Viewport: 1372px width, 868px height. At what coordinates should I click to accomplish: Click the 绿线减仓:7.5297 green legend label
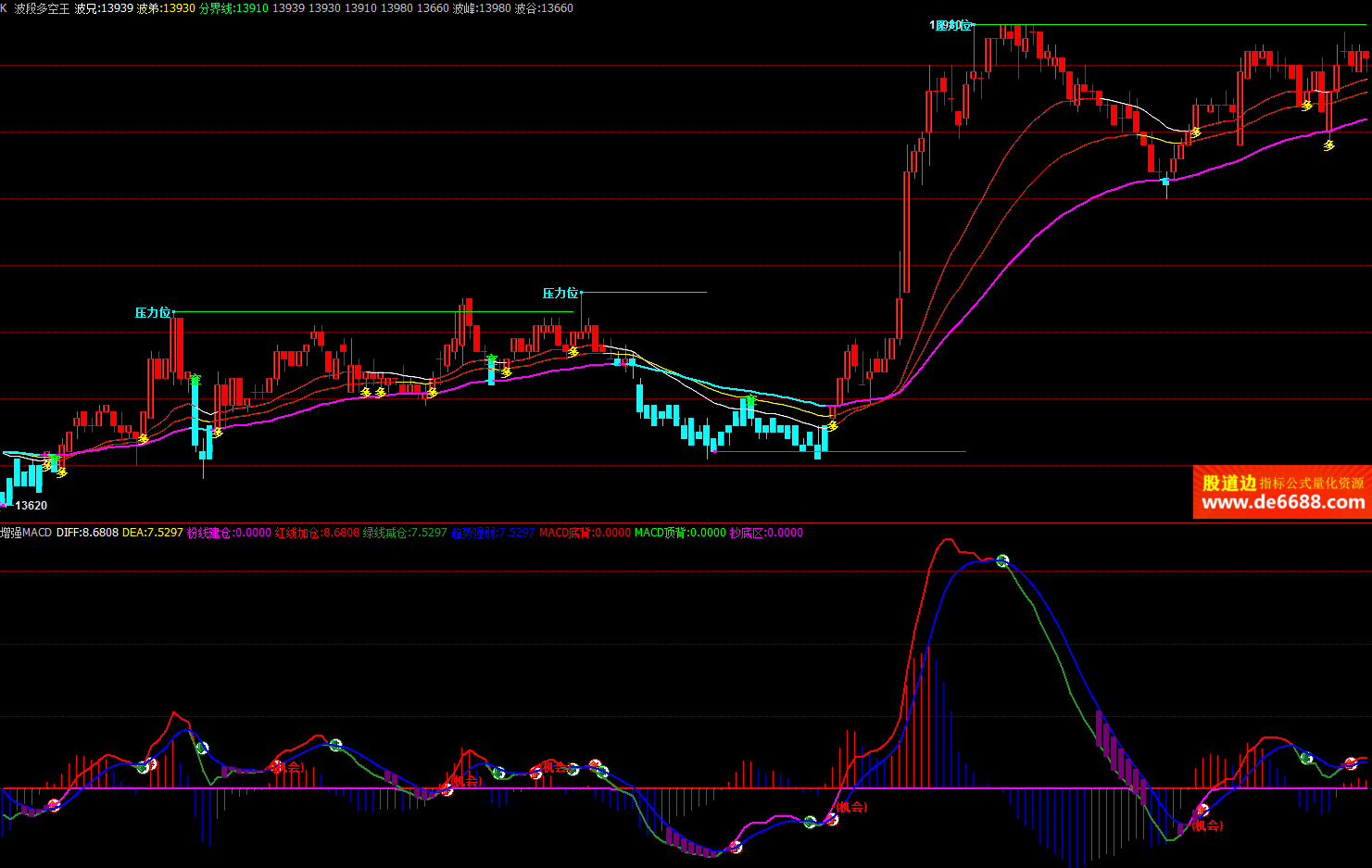click(x=405, y=533)
